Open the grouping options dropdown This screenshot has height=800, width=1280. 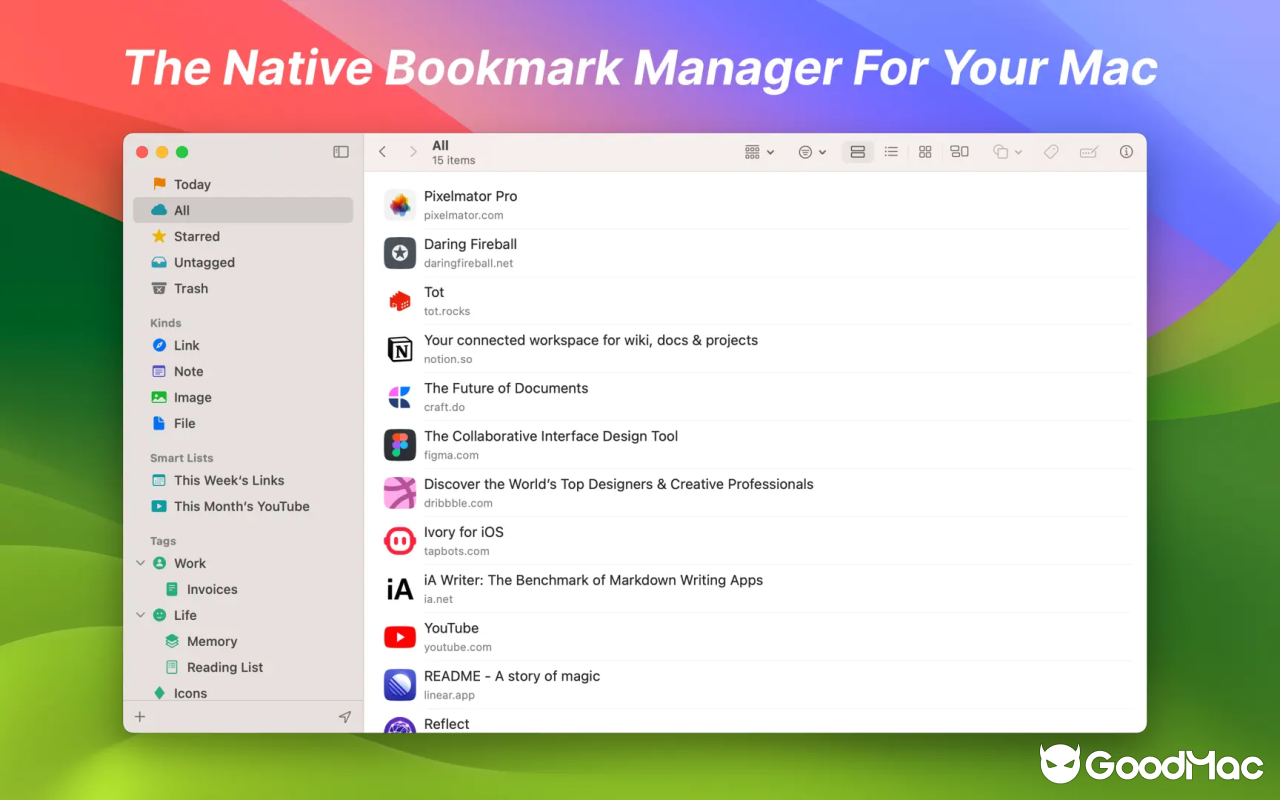coord(758,151)
